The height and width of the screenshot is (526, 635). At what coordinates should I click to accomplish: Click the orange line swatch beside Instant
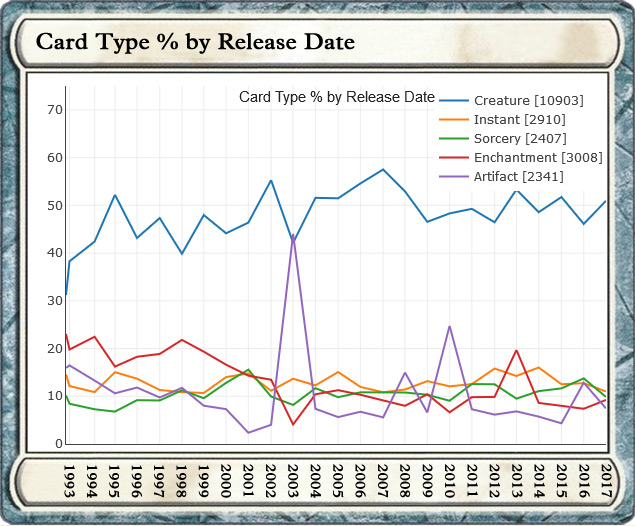point(454,120)
